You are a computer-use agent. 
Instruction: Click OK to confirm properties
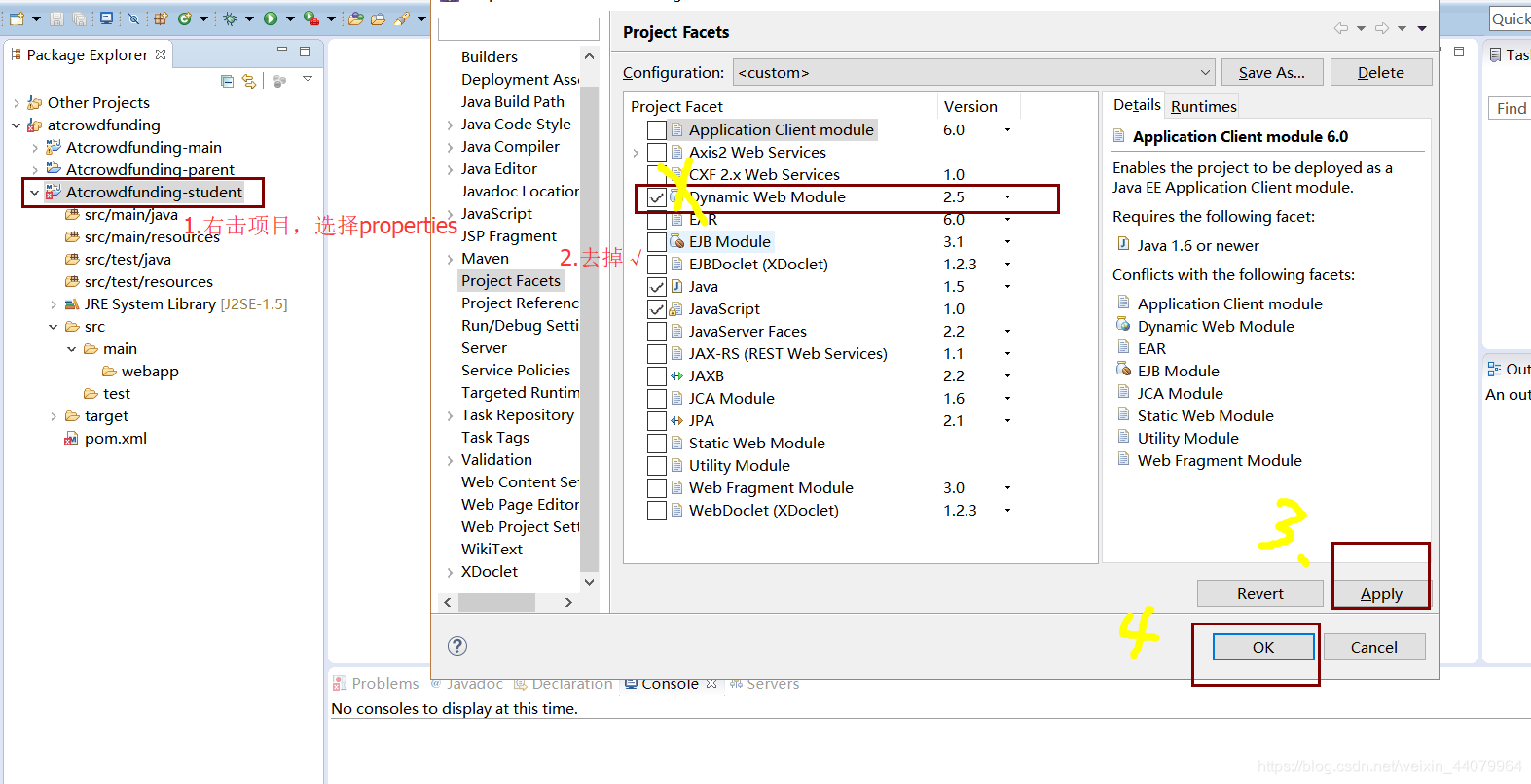1262,647
